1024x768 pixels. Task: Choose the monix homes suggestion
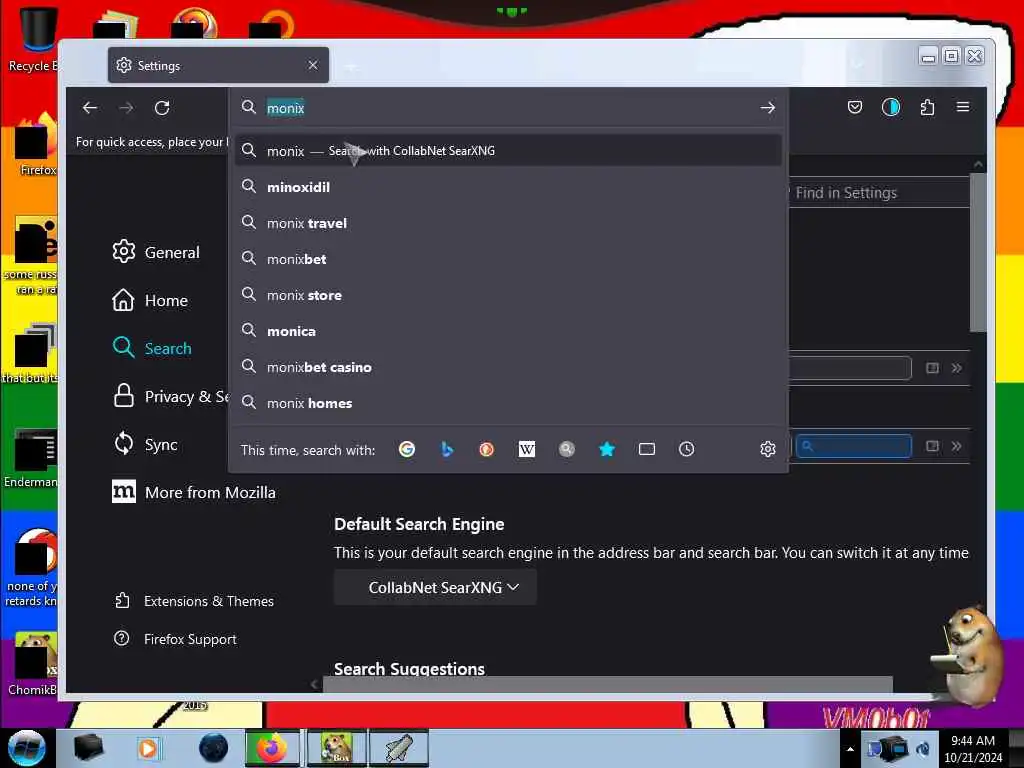coord(508,403)
